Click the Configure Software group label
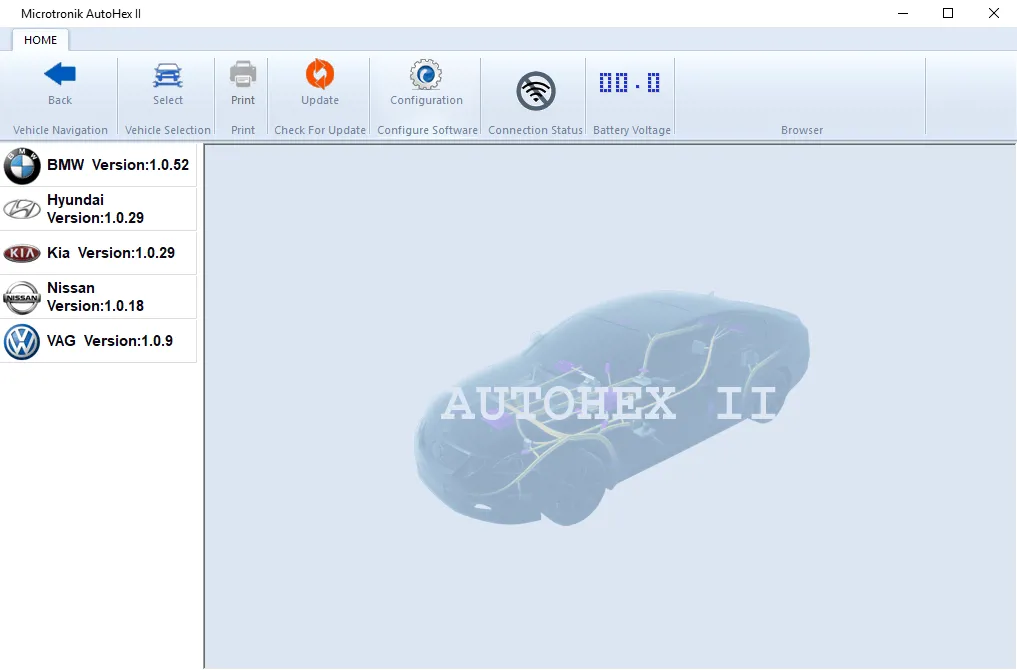Screen dimensions: 1017x670 (x=427, y=130)
